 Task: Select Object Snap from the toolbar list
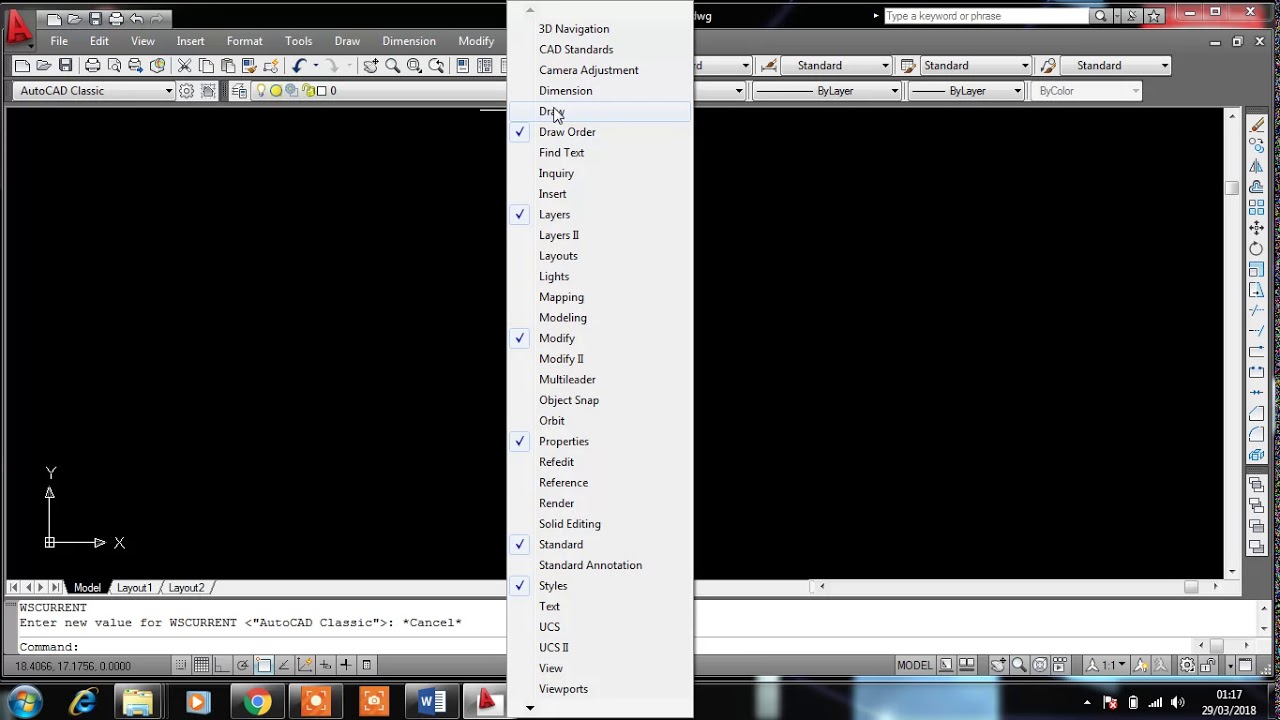(600, 400)
